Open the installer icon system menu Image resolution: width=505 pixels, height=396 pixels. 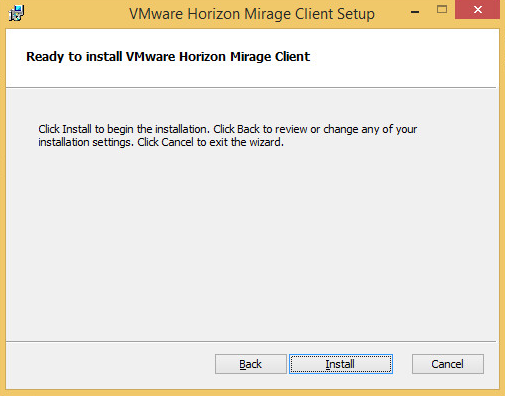click(x=16, y=13)
